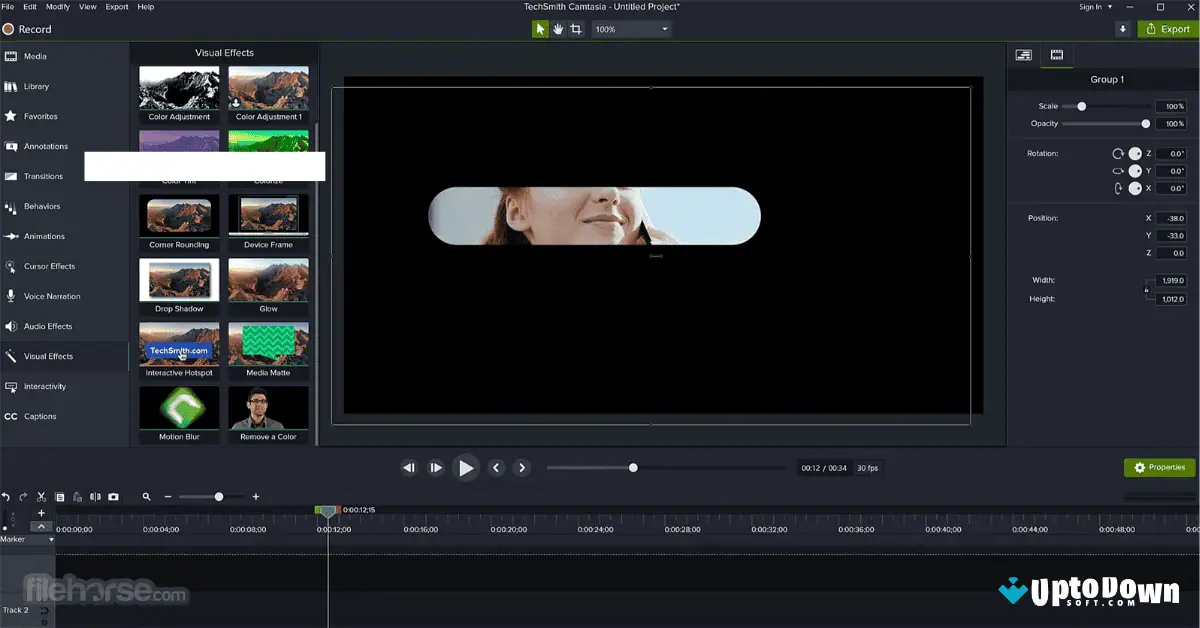Click the Undo arrow above the timeline
1200x628 pixels.
[7, 495]
